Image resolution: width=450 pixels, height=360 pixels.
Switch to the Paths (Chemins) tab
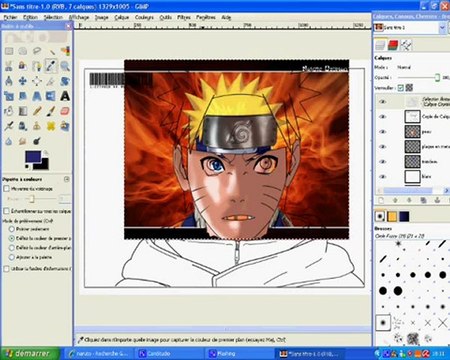point(406,45)
